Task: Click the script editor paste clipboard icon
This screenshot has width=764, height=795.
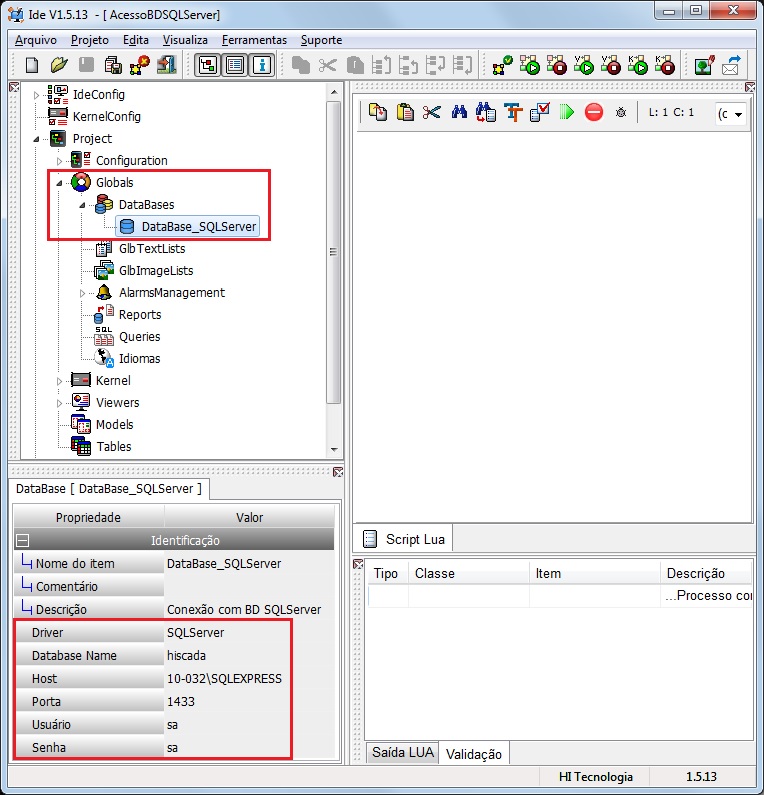Action: tap(405, 112)
